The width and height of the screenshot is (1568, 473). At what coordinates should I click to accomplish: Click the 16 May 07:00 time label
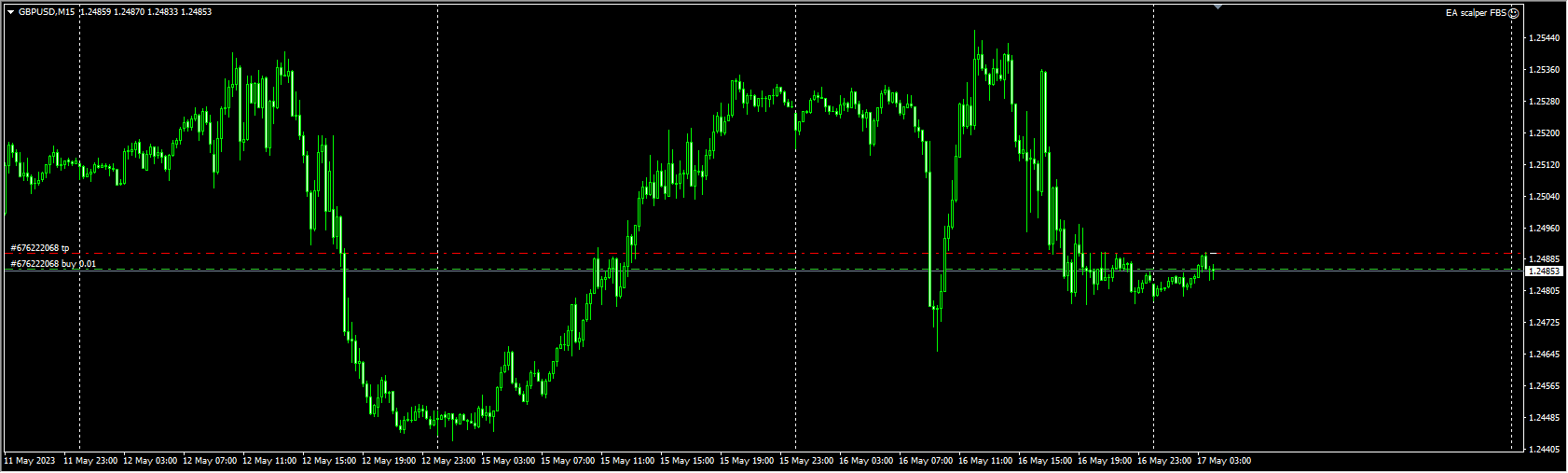point(926,461)
